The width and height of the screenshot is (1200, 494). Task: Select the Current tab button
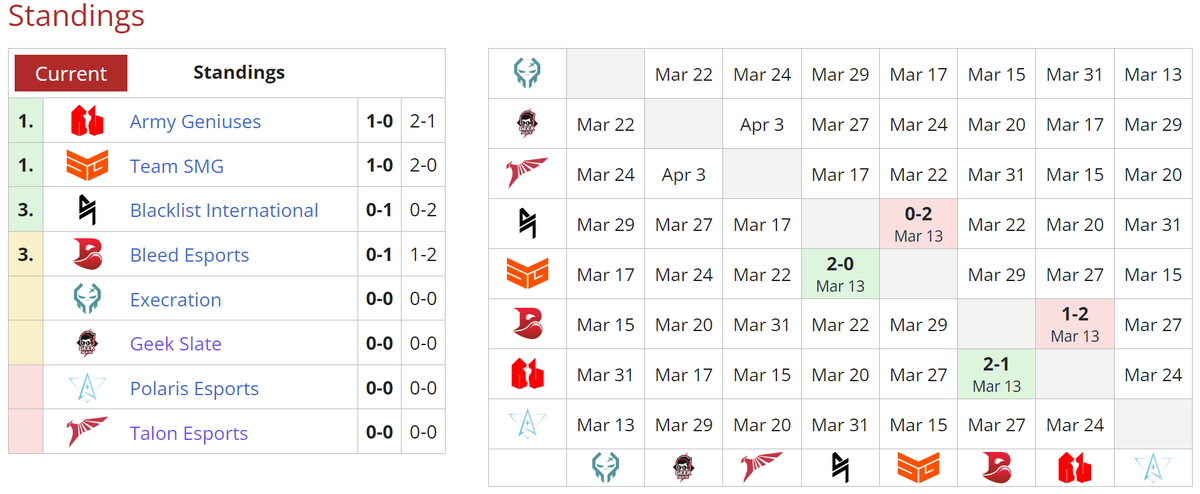(x=71, y=73)
